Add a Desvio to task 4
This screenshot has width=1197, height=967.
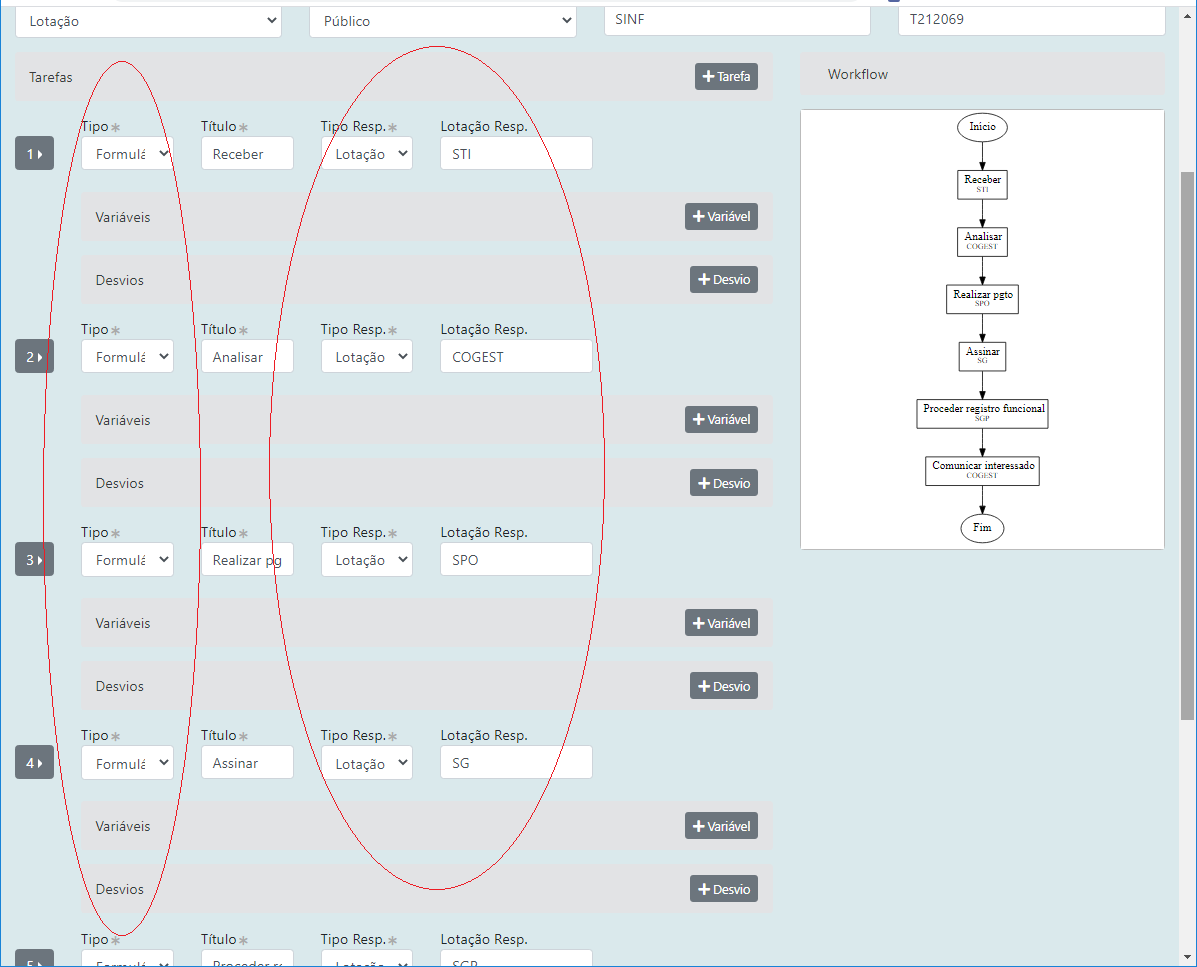pyautogui.click(x=723, y=888)
